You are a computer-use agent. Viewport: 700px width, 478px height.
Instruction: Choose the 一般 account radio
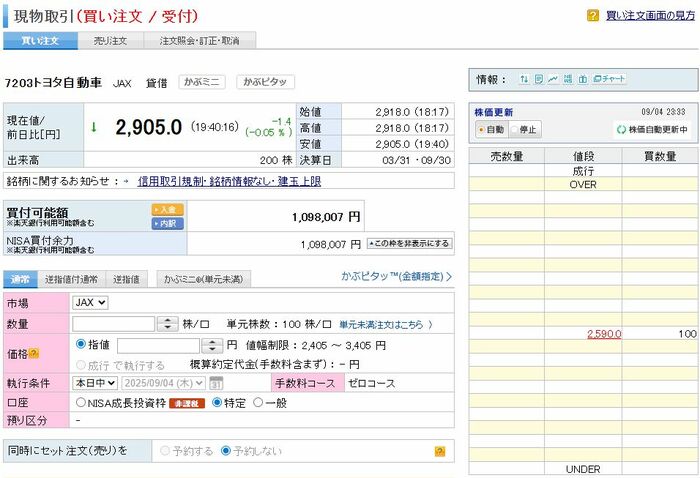click(258, 403)
